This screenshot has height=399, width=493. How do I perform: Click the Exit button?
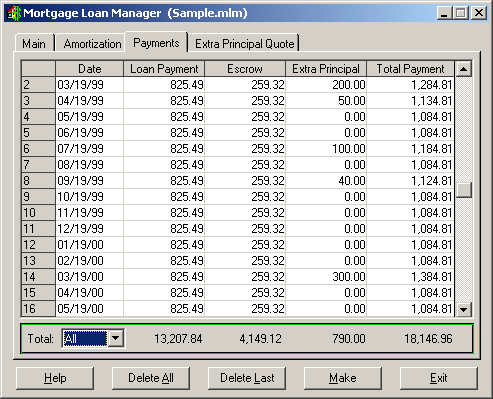pyautogui.click(x=439, y=378)
